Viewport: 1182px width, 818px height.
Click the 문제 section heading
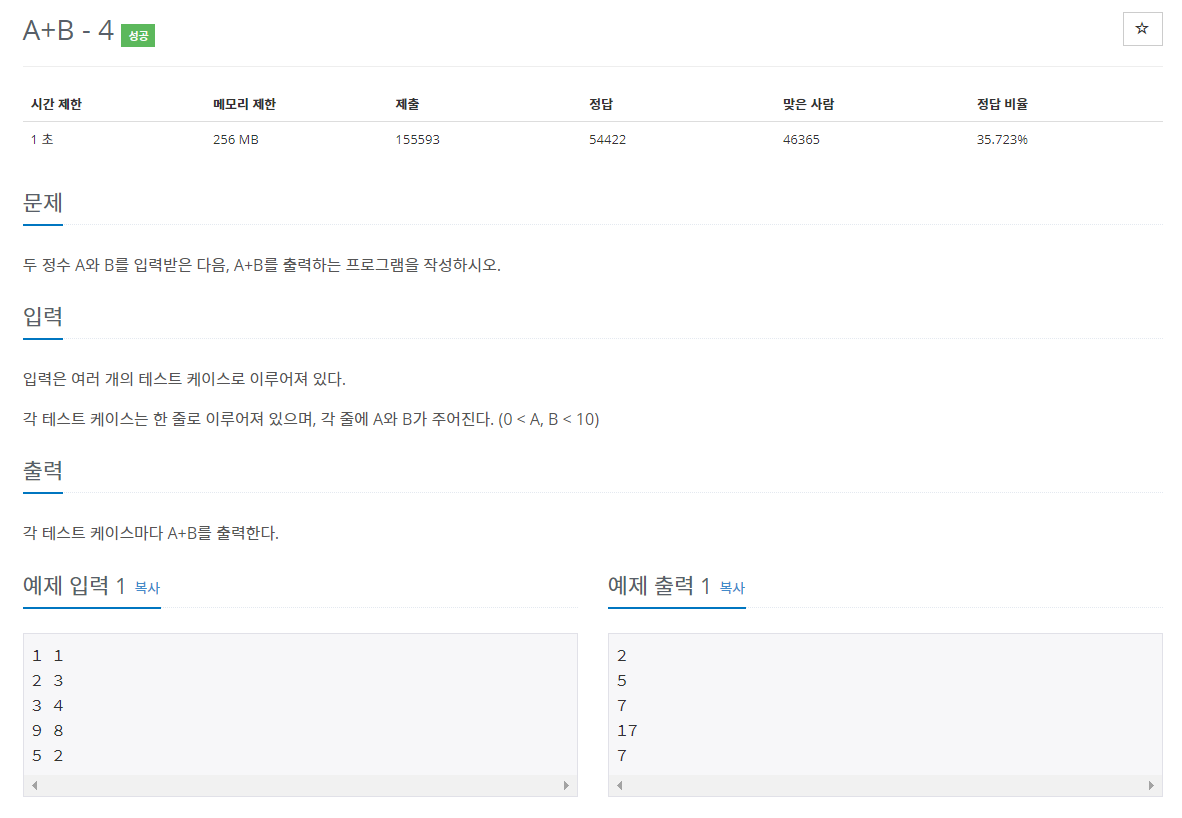(43, 203)
